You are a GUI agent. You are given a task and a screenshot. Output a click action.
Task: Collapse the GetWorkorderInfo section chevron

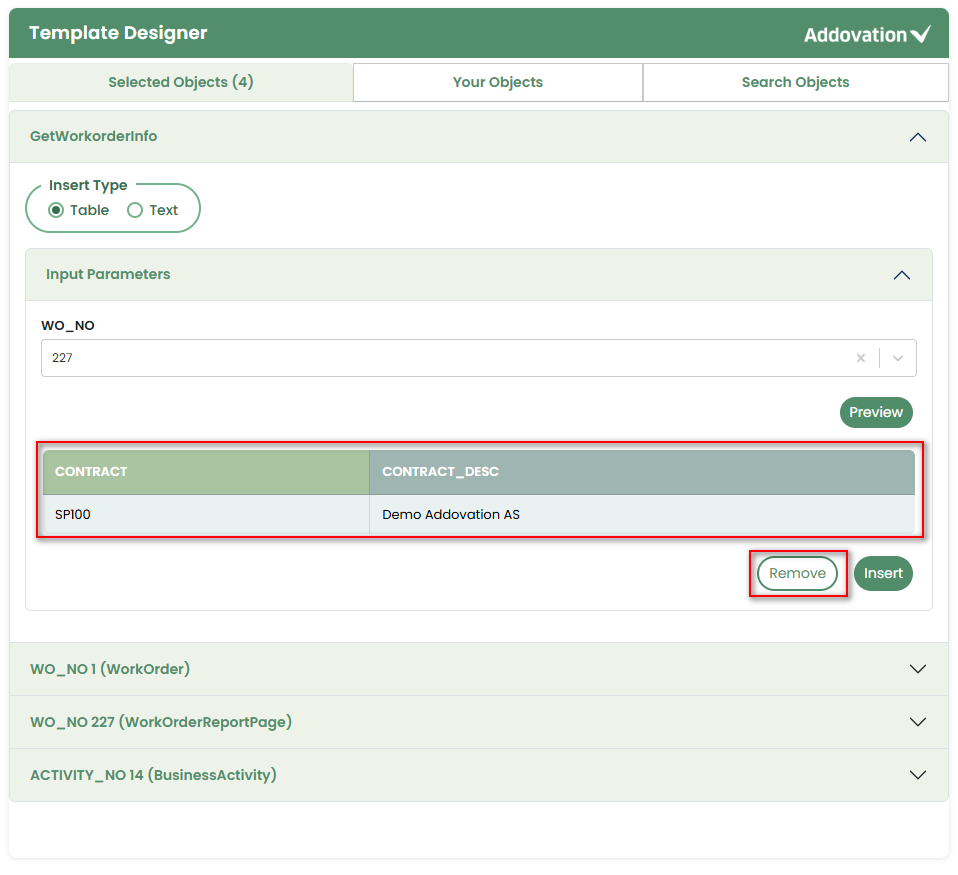[x=917, y=137]
